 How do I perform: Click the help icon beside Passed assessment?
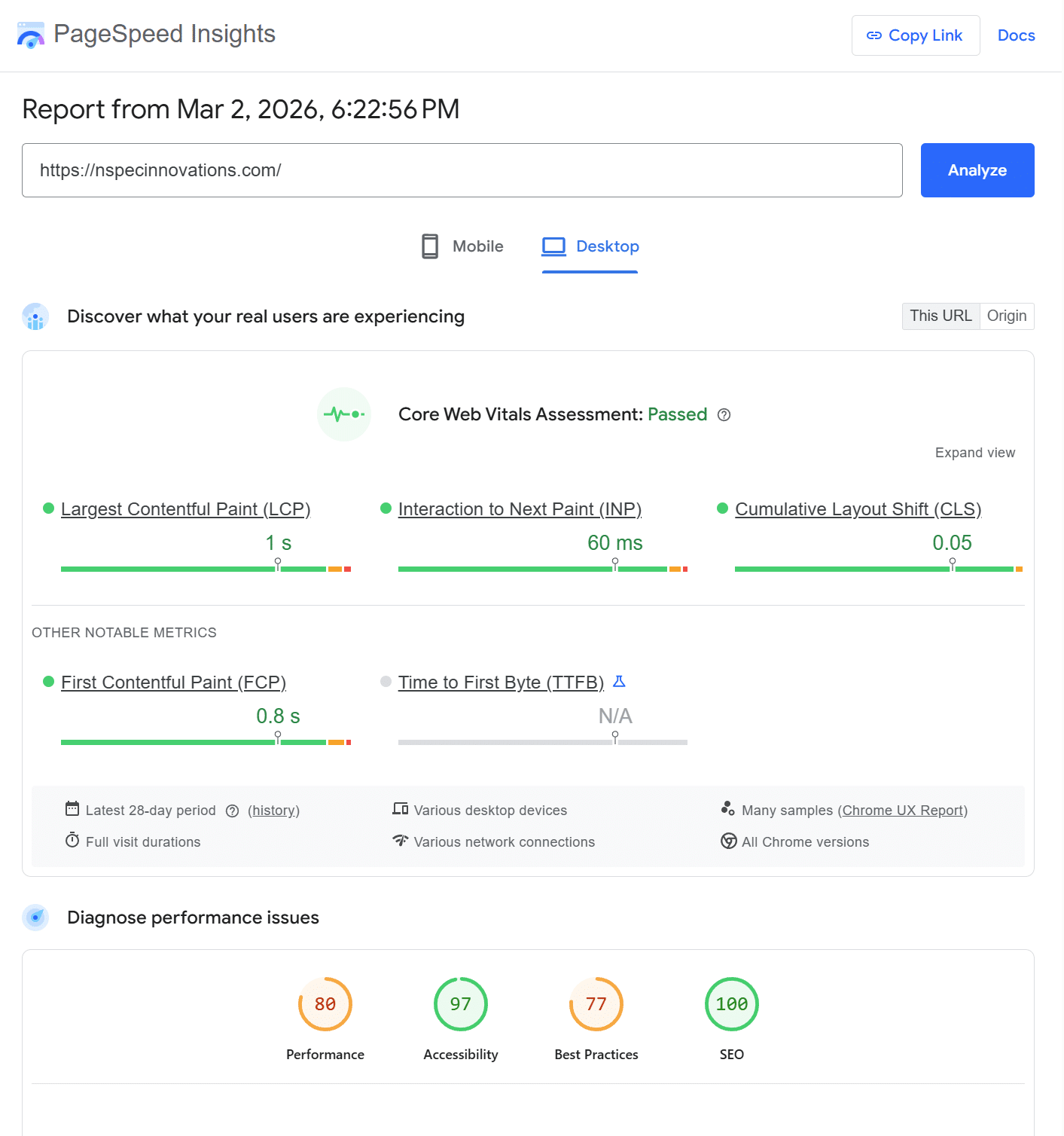[x=724, y=415]
